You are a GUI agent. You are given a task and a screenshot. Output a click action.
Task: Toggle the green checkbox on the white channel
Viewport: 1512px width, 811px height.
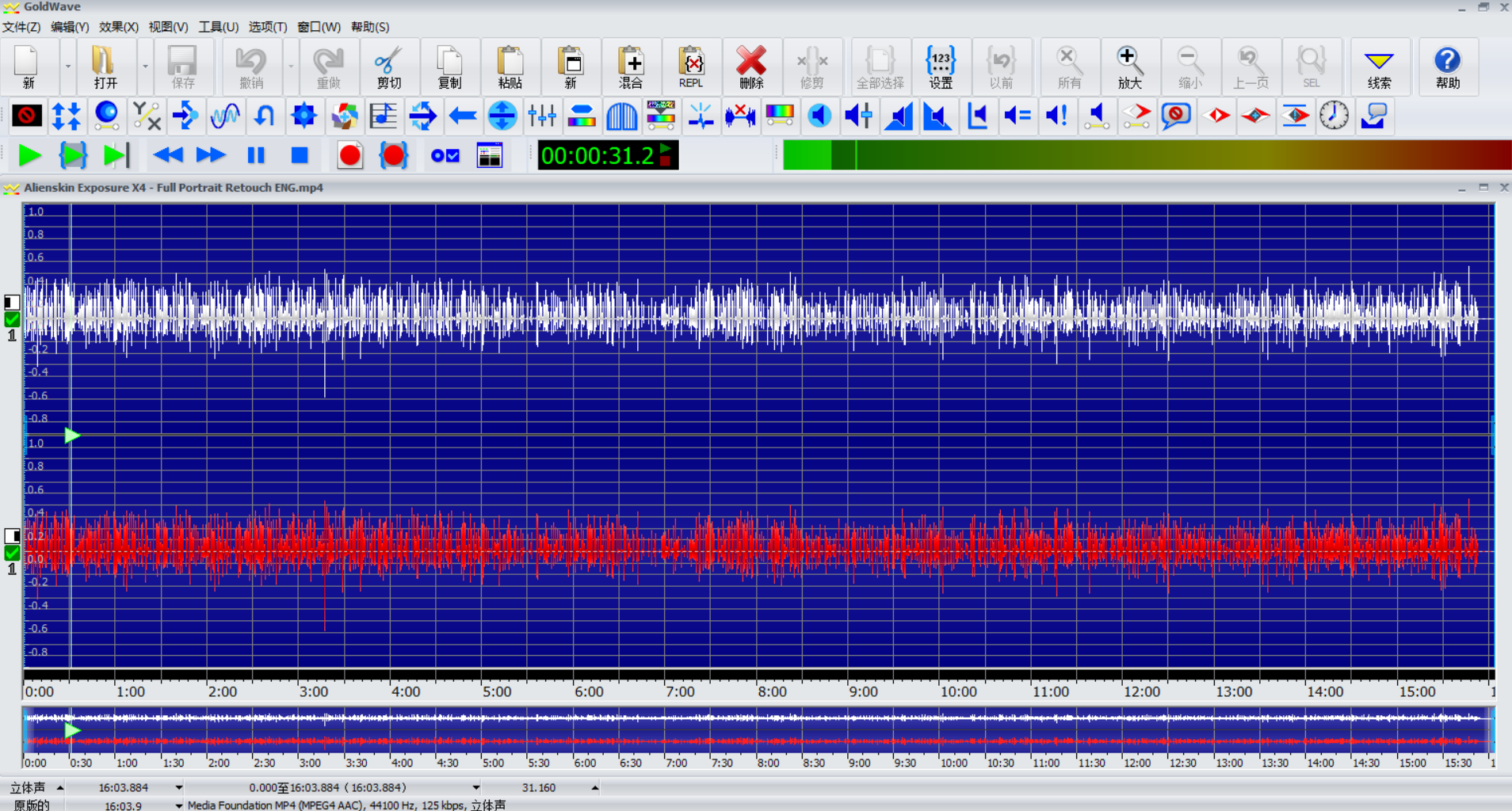[x=12, y=319]
